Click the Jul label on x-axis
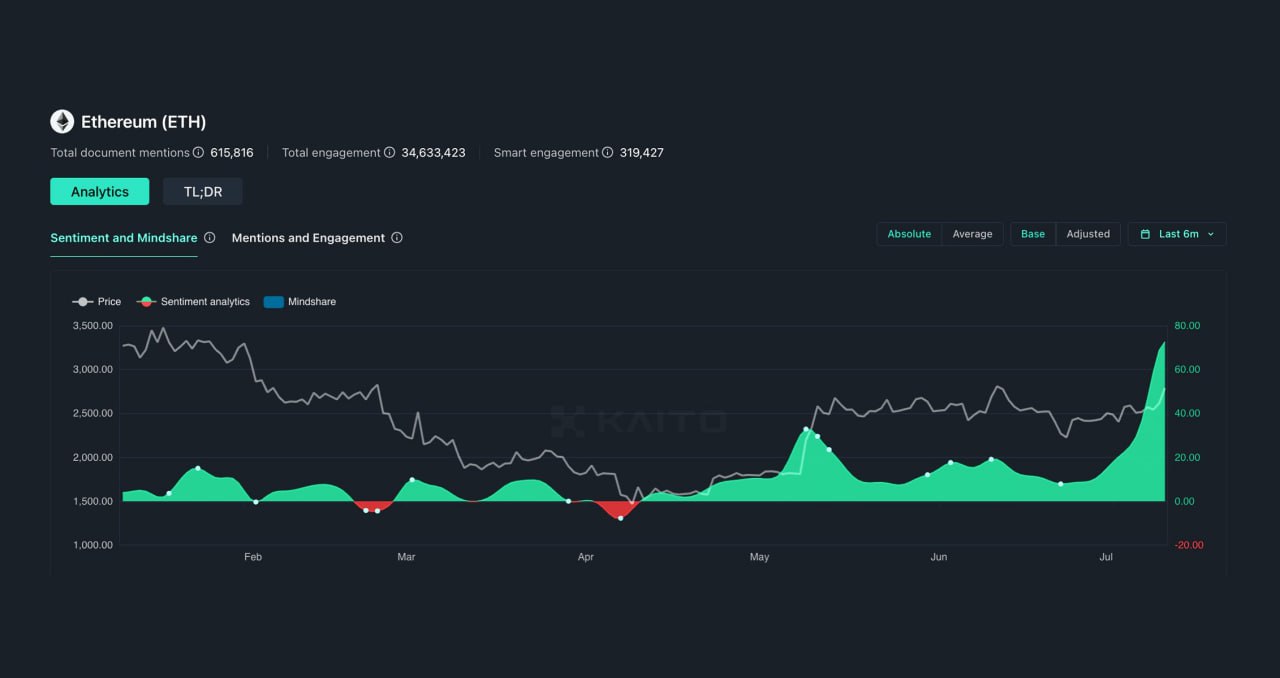Viewport: 1280px width, 678px height. (x=1106, y=557)
